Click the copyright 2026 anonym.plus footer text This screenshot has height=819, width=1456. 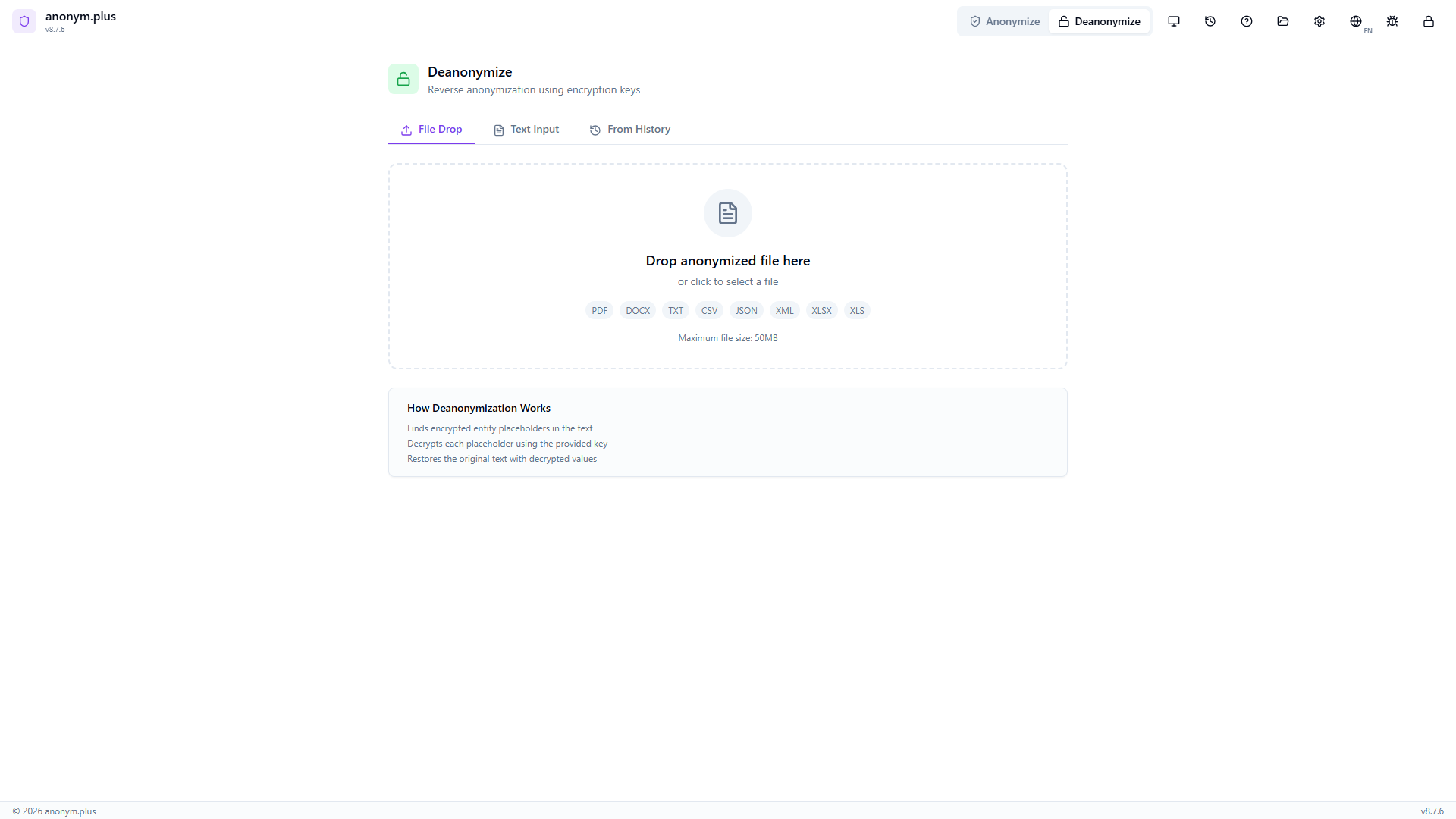tap(54, 811)
